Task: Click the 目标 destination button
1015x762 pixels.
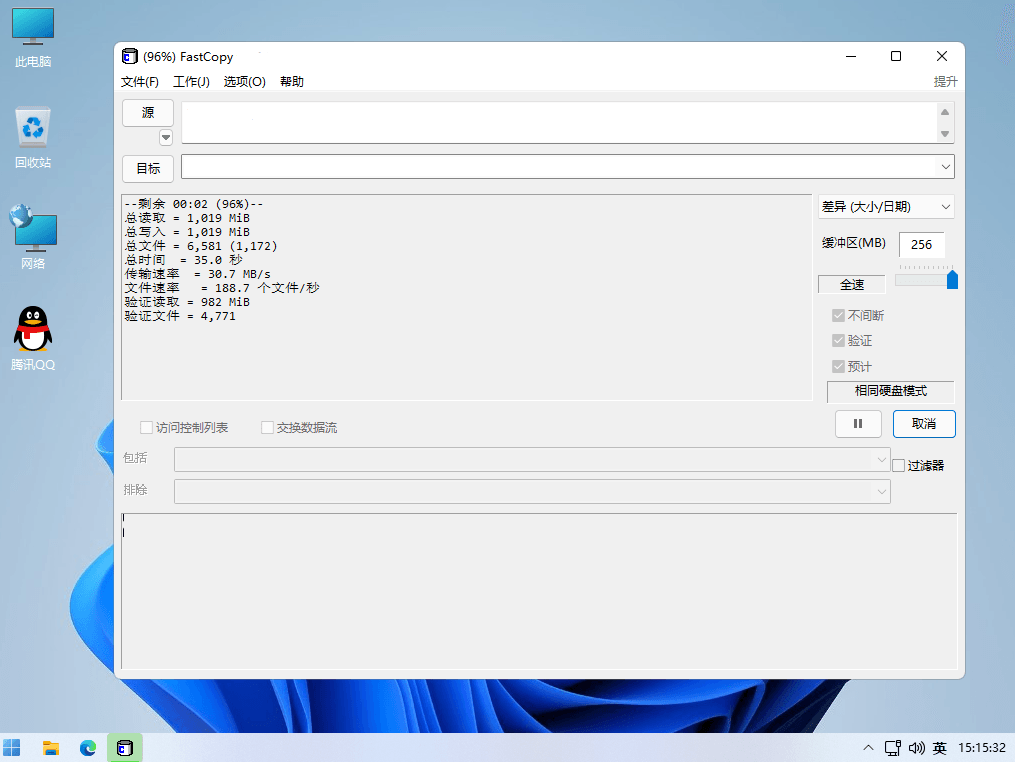Action: pyautogui.click(x=148, y=168)
